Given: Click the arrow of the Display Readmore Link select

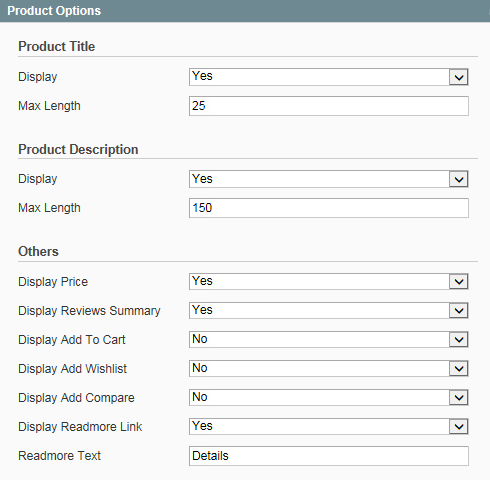Looking at the screenshot, I should coord(459,427).
